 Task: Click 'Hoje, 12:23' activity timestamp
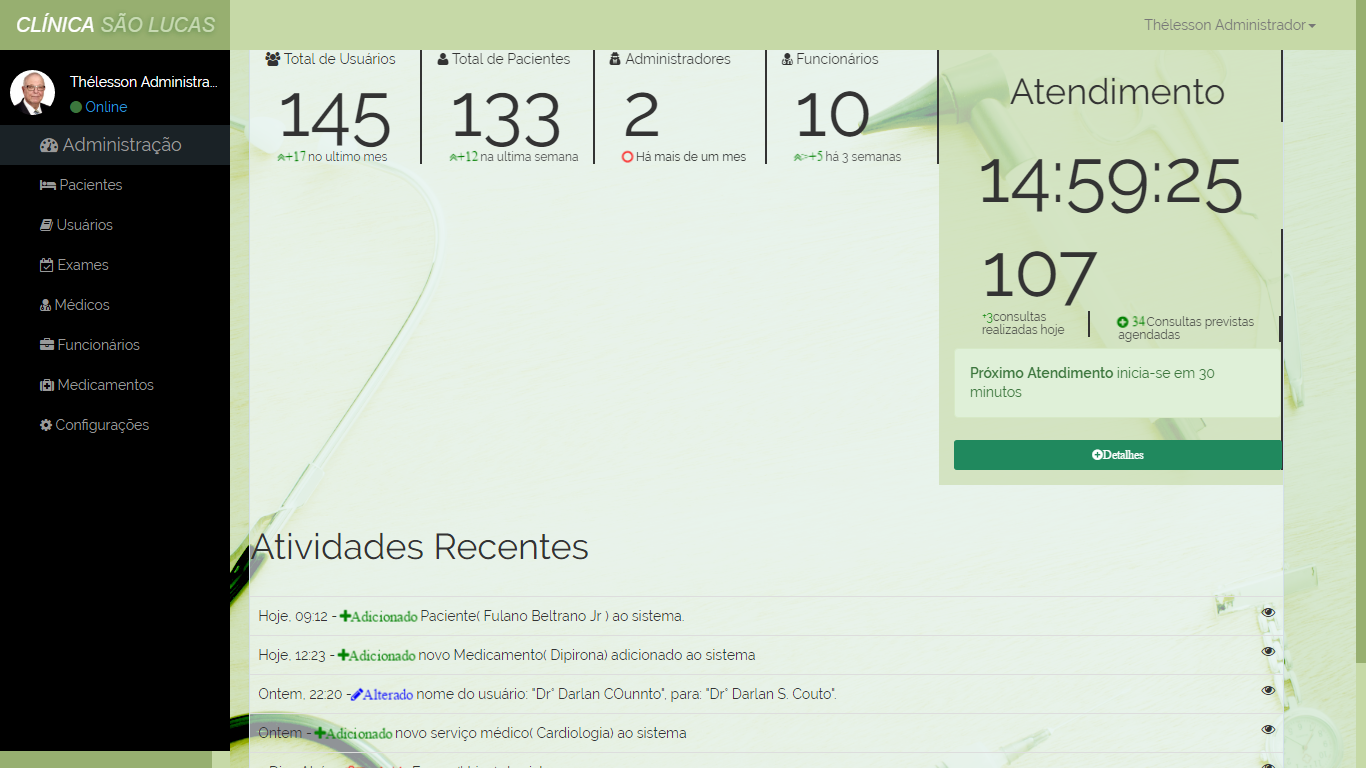click(x=292, y=655)
